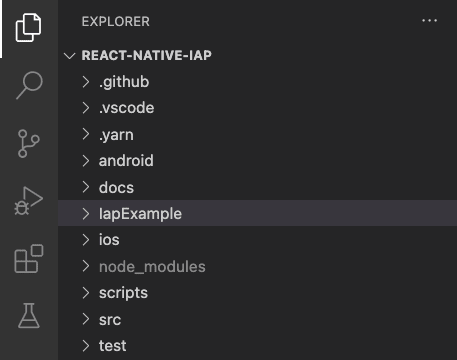Select the docs folder
This screenshot has width=457, height=360.
tap(257, 187)
